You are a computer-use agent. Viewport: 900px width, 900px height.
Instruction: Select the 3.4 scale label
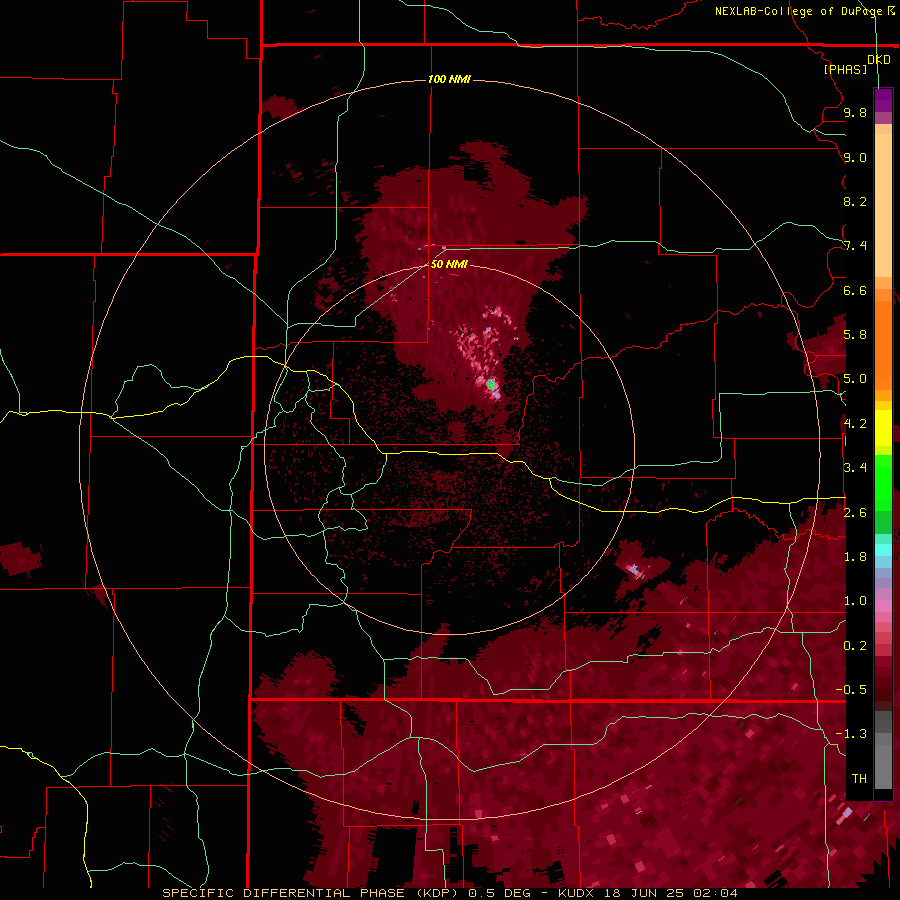pos(855,467)
